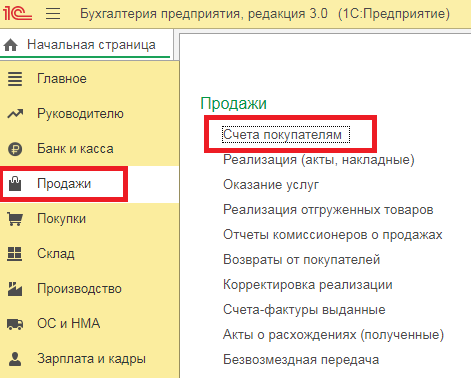Open Акты о расхождениях (полученные) link
This screenshot has width=471, height=378.
point(333,335)
